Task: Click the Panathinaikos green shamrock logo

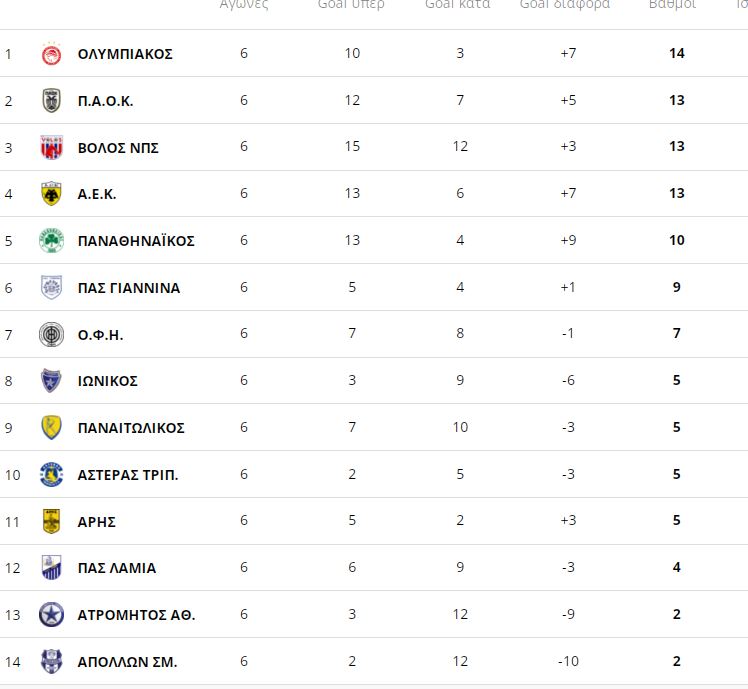Action: 51,240
